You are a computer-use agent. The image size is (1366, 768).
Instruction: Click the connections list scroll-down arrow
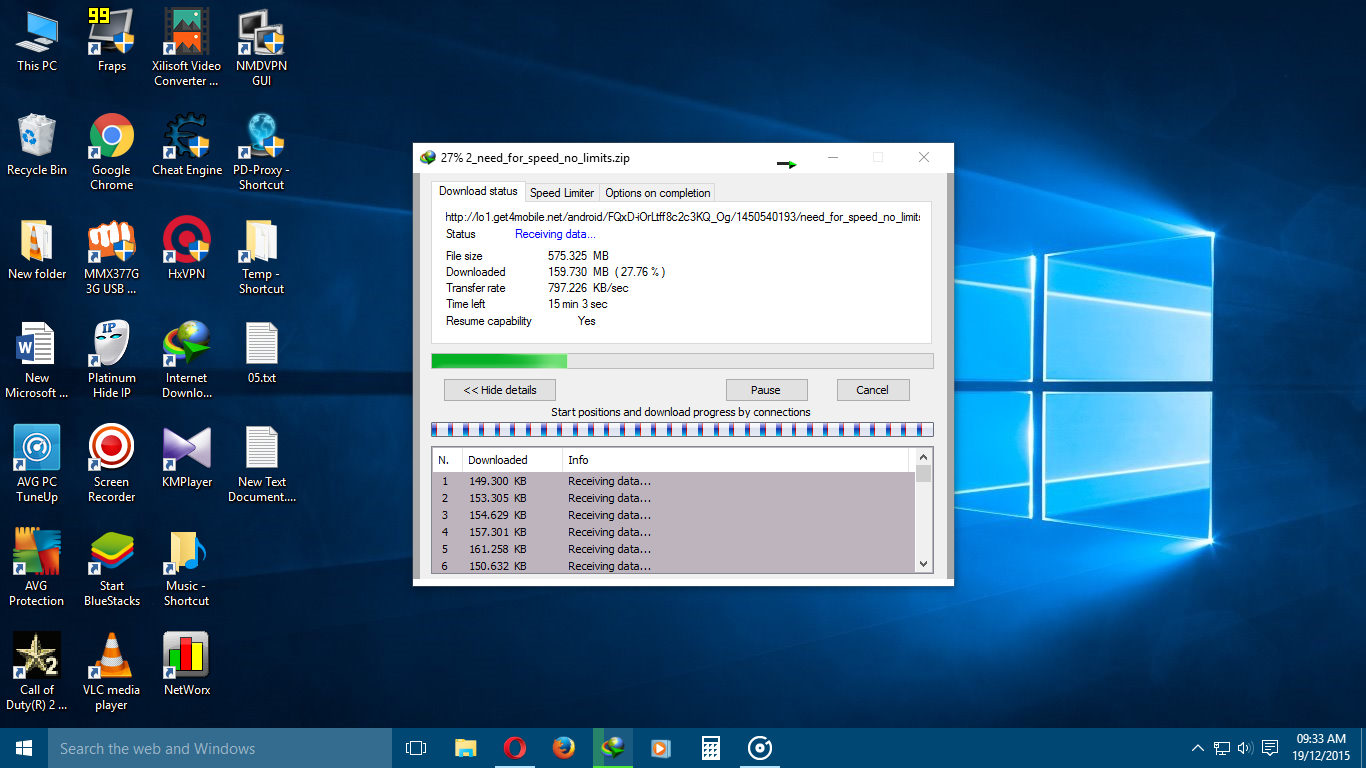(x=924, y=564)
